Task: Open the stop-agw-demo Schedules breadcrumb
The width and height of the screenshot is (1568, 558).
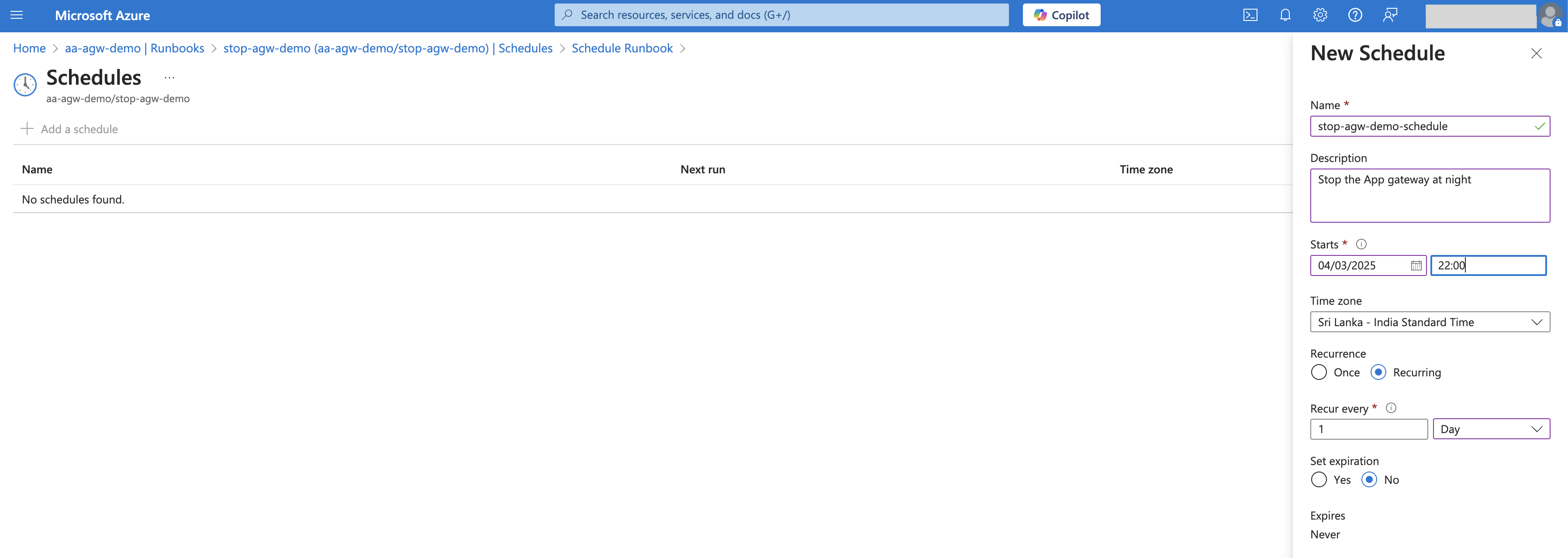Action: coord(388,48)
